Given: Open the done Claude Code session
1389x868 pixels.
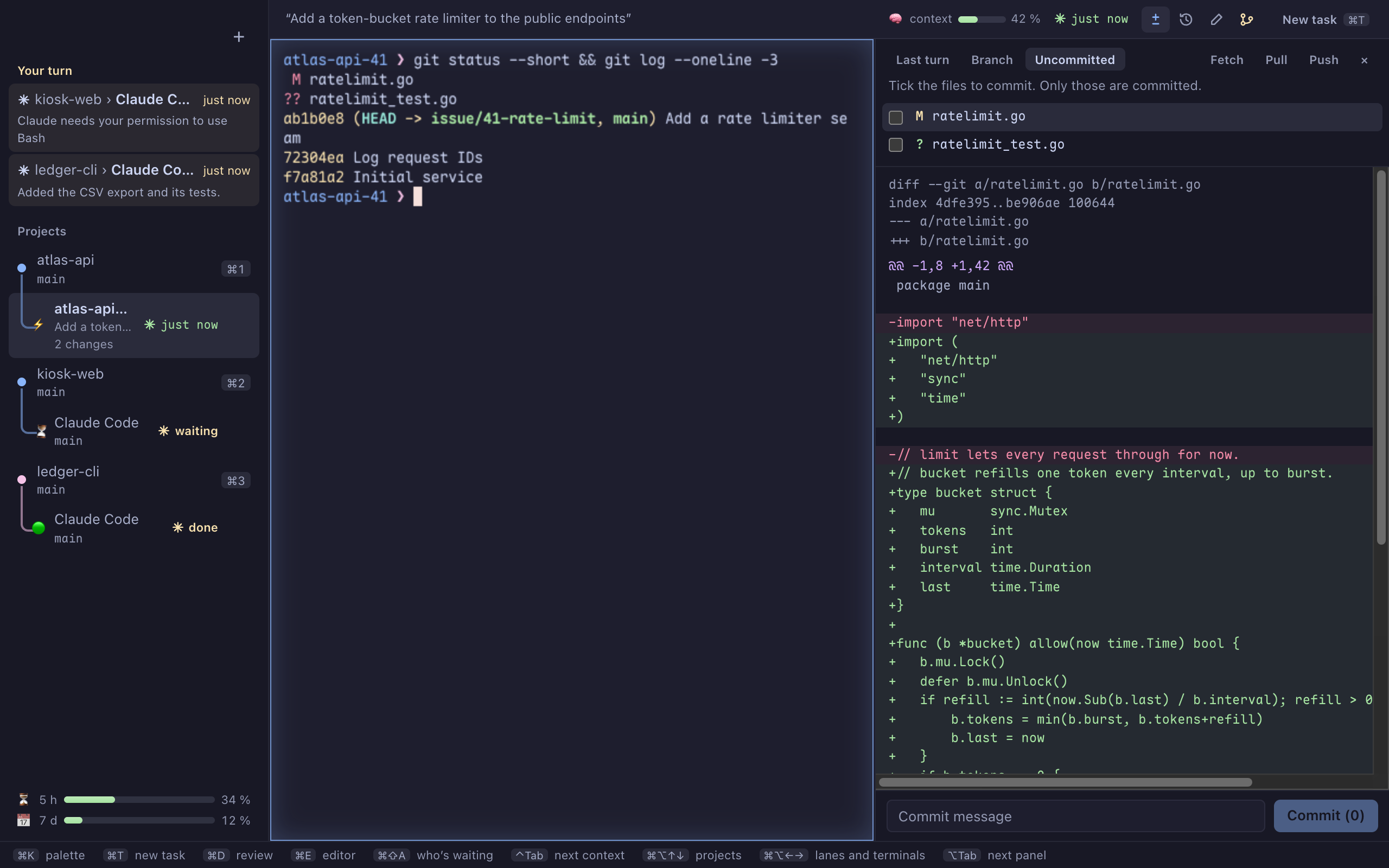Looking at the screenshot, I should (133, 528).
